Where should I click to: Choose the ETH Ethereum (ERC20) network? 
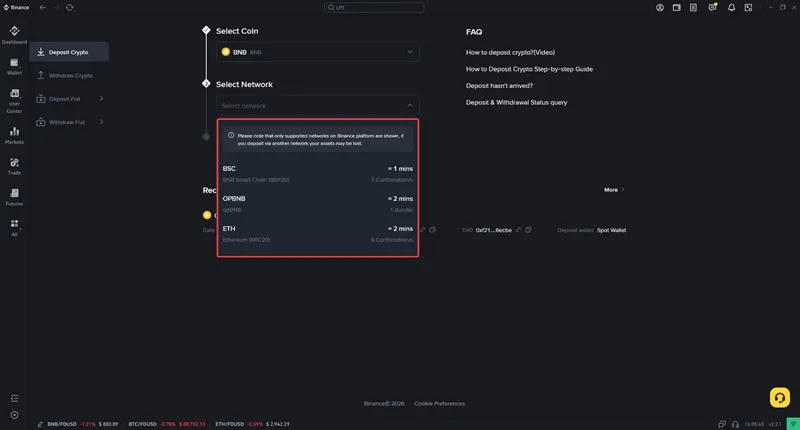(x=317, y=234)
